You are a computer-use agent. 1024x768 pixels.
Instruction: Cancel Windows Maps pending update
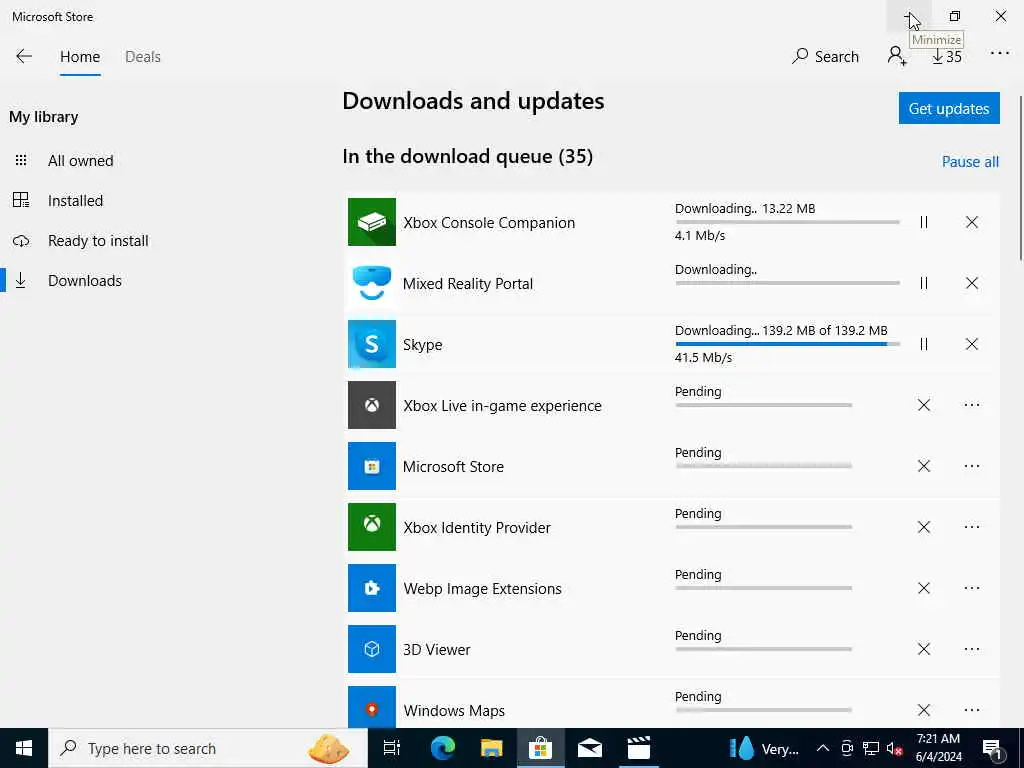coord(923,710)
